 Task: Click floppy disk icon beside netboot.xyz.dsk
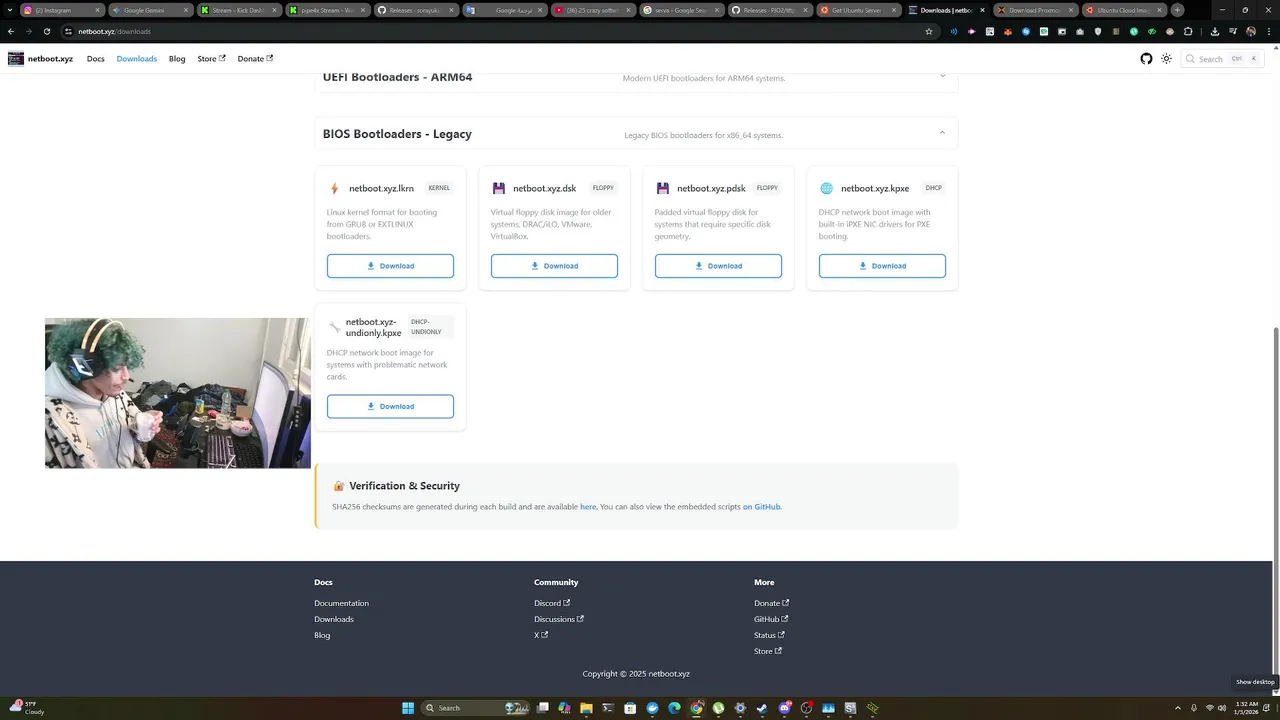[x=499, y=188]
